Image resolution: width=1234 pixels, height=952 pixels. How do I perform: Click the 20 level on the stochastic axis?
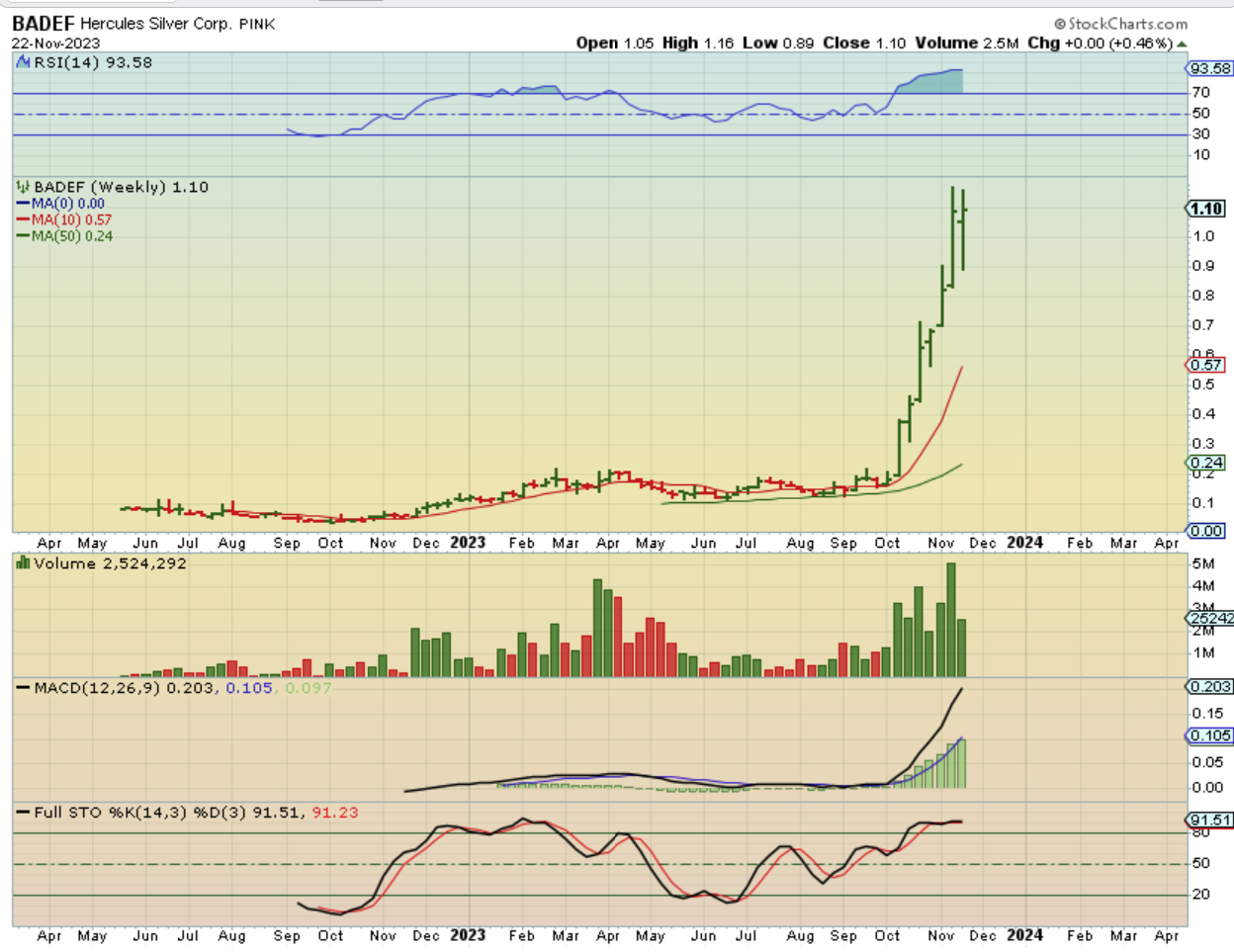(x=1201, y=895)
